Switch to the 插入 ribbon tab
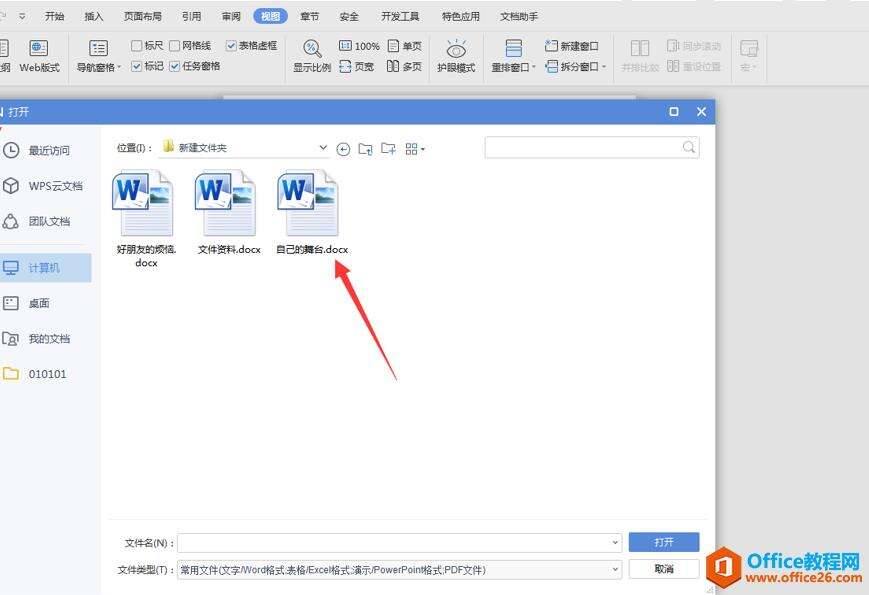The width and height of the screenshot is (869, 595). [x=94, y=17]
